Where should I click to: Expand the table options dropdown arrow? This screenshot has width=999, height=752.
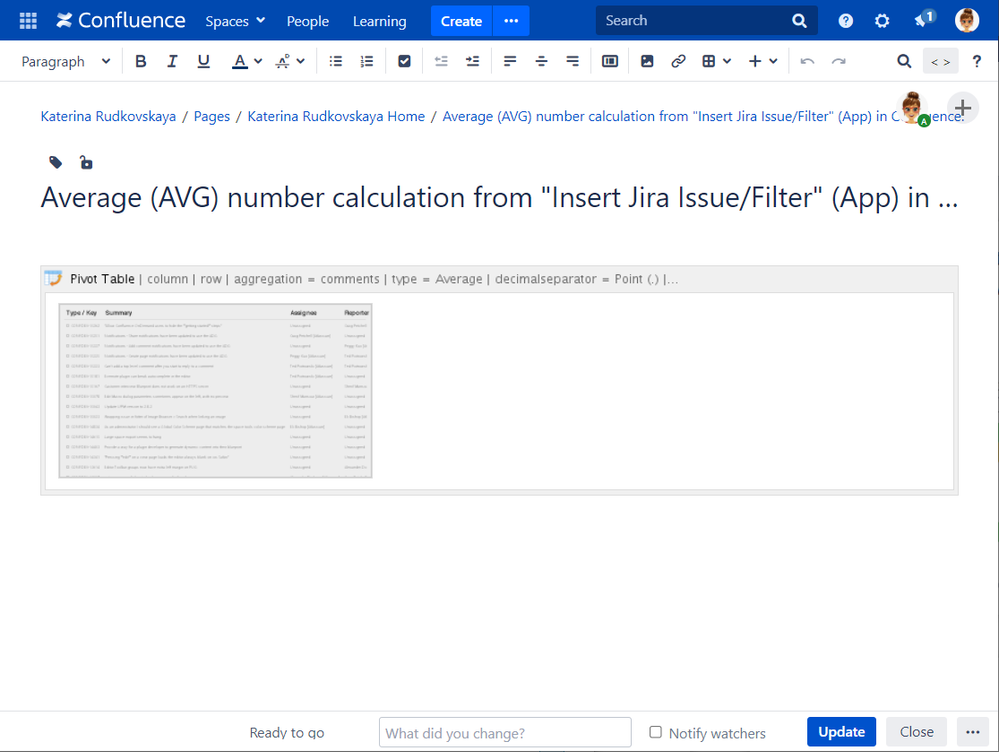(727, 61)
